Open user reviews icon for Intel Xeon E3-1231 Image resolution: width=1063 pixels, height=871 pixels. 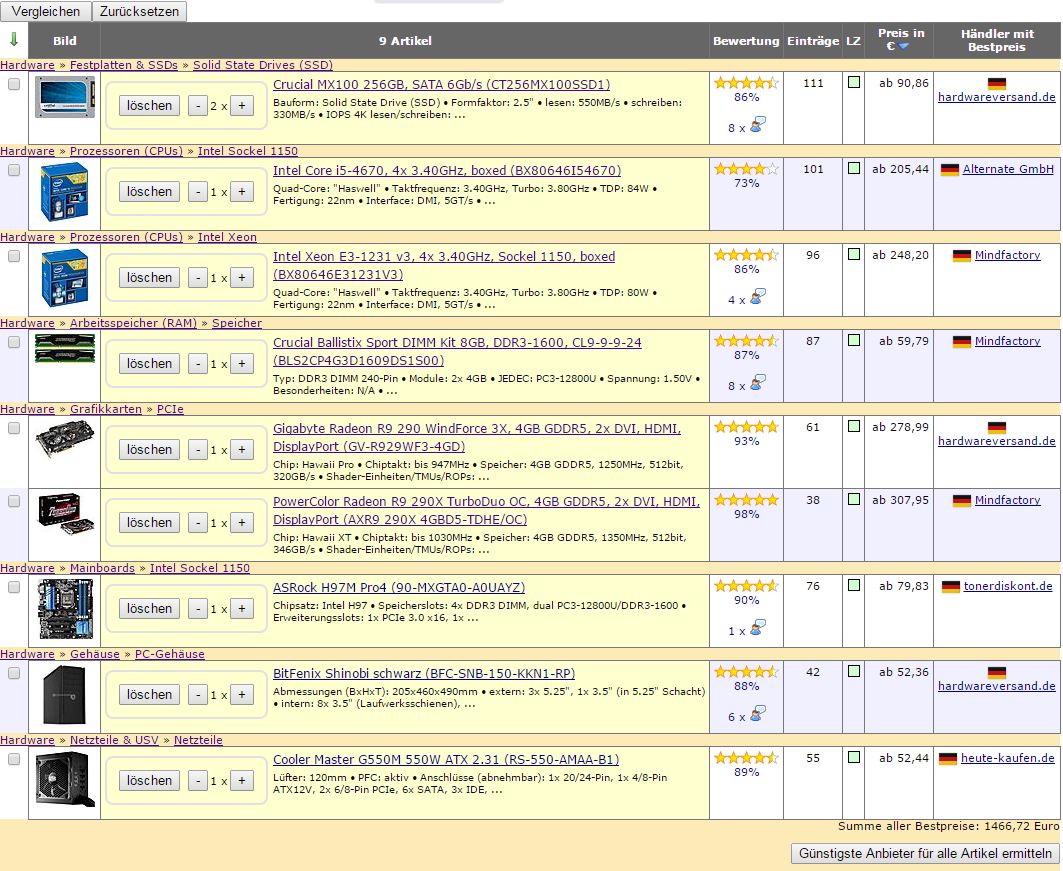pos(758,298)
